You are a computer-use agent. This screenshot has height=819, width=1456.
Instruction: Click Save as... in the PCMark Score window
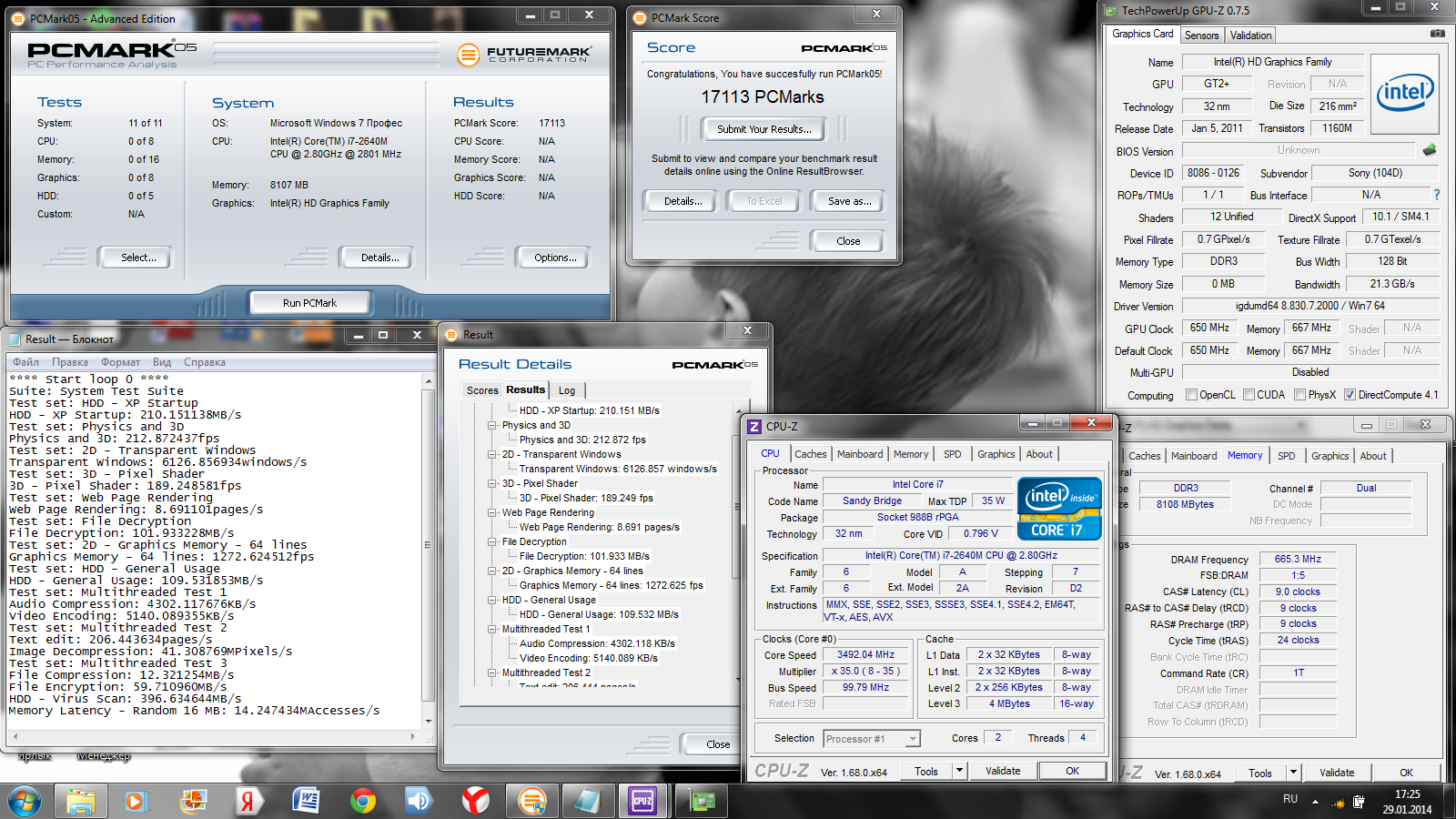pyautogui.click(x=849, y=201)
